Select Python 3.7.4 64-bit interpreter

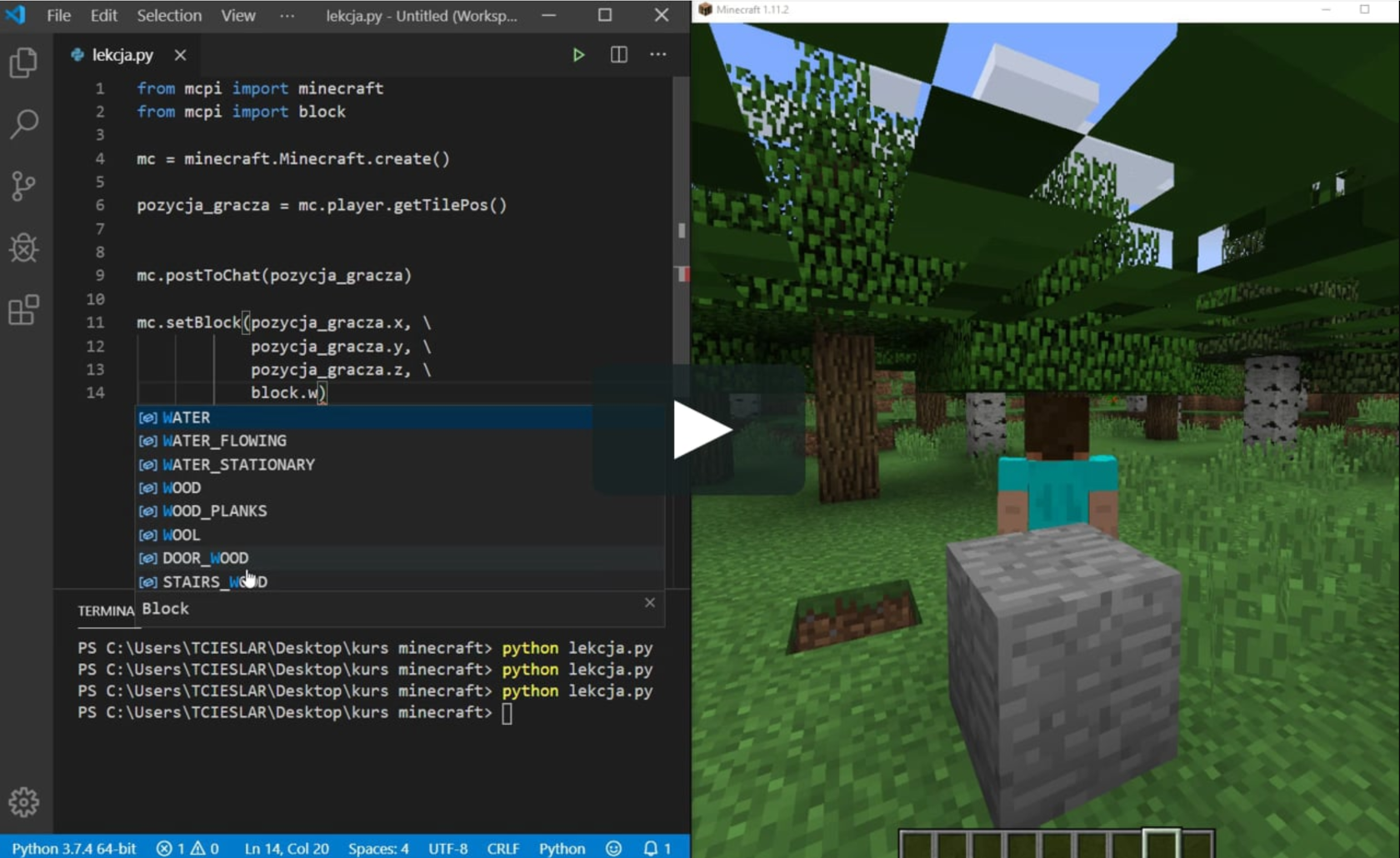pos(73,848)
